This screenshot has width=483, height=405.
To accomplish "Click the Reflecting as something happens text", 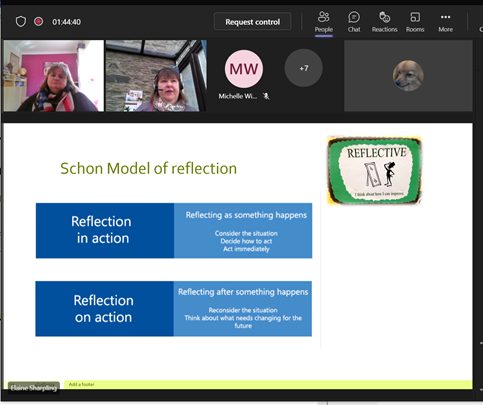I will tap(246, 215).
